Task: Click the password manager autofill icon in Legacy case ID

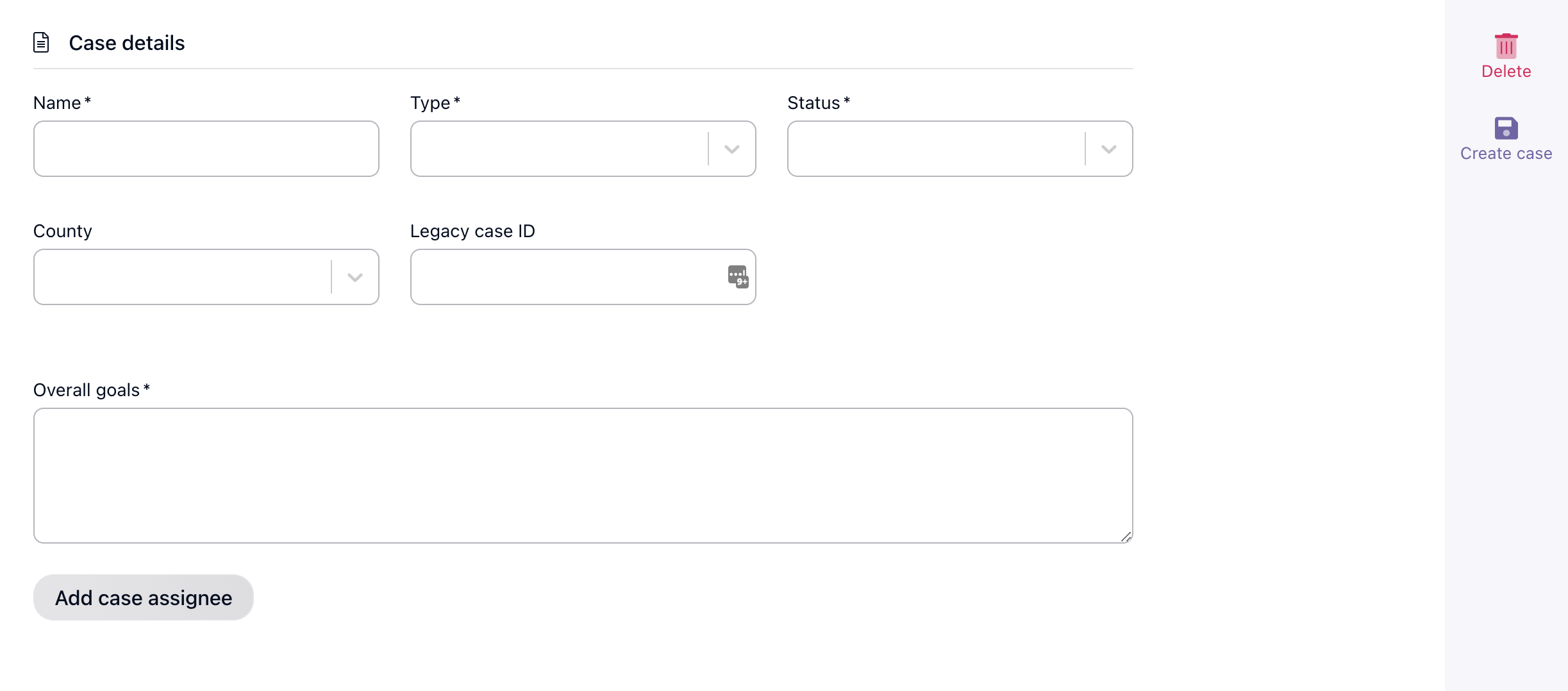Action: [738, 276]
